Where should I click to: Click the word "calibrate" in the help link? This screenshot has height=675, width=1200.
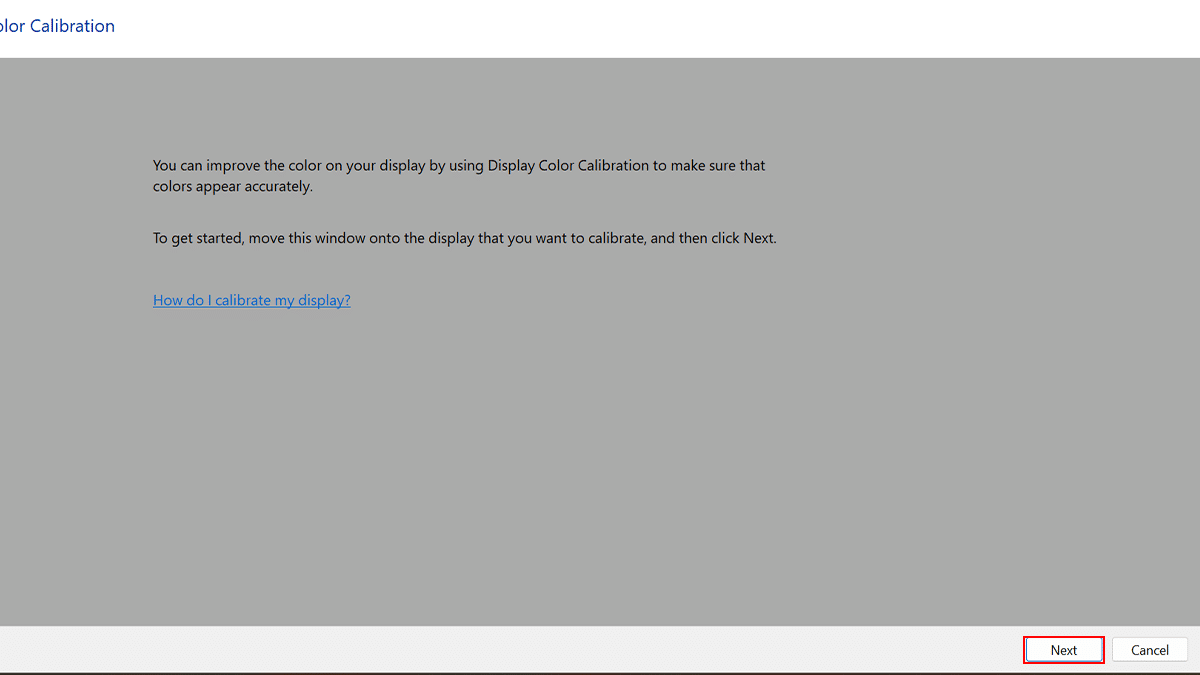tap(243, 300)
